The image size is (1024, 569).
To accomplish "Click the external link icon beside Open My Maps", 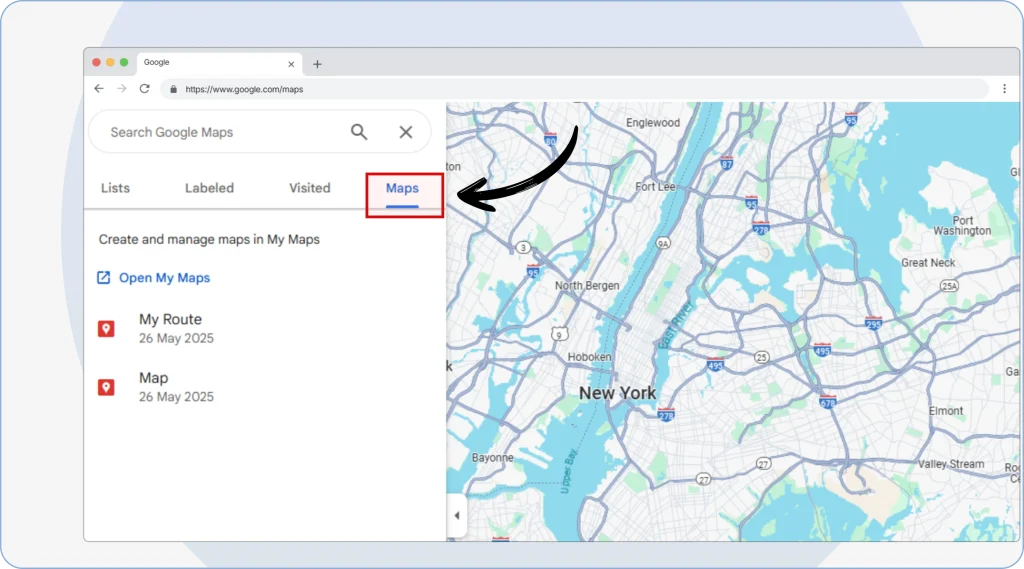I will tap(104, 278).
